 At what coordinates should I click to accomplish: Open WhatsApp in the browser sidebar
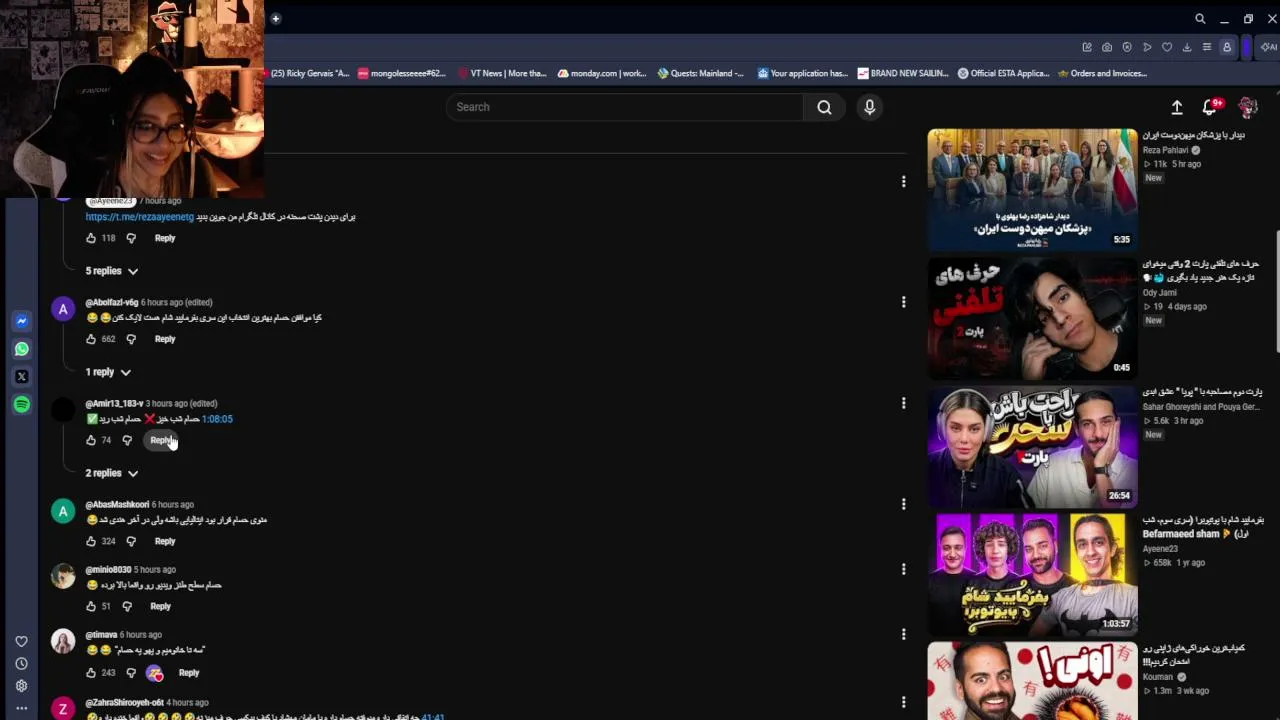pos(21,349)
